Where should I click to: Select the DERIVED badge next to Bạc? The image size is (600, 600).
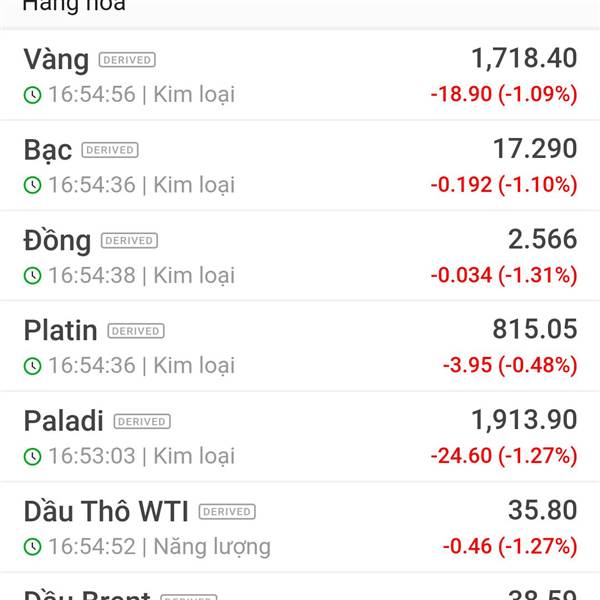(110, 150)
